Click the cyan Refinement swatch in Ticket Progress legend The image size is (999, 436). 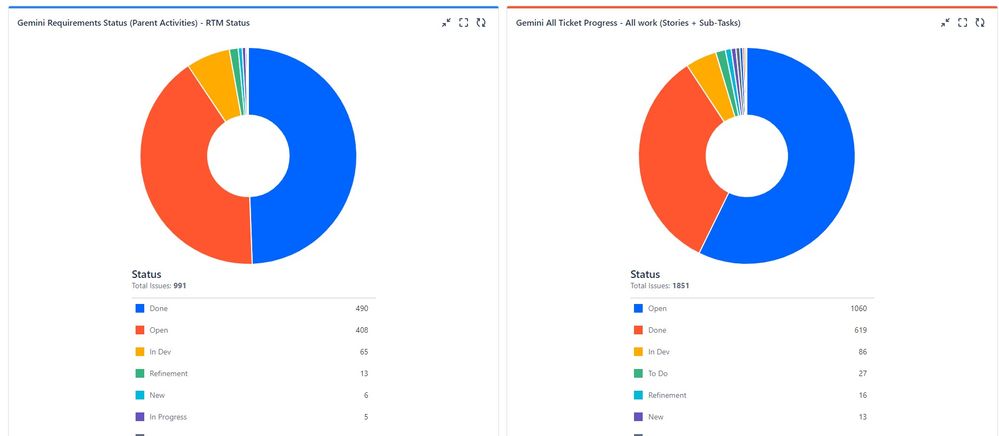(x=638, y=395)
